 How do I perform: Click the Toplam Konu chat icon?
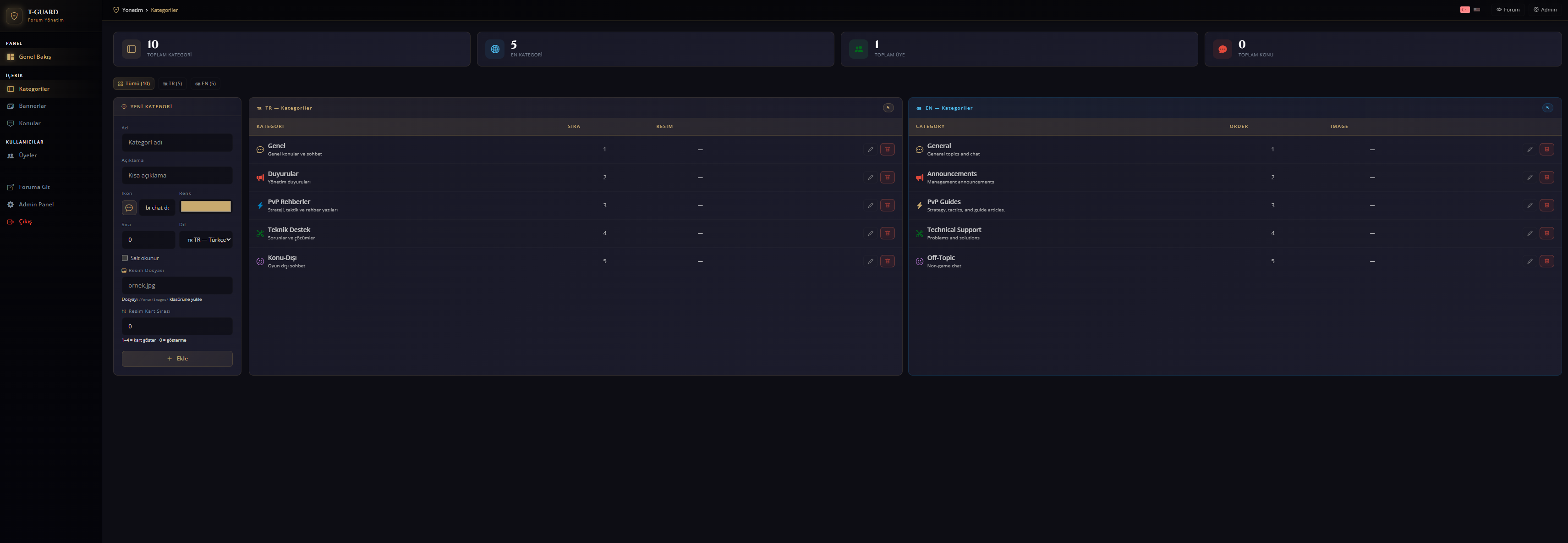click(1222, 49)
